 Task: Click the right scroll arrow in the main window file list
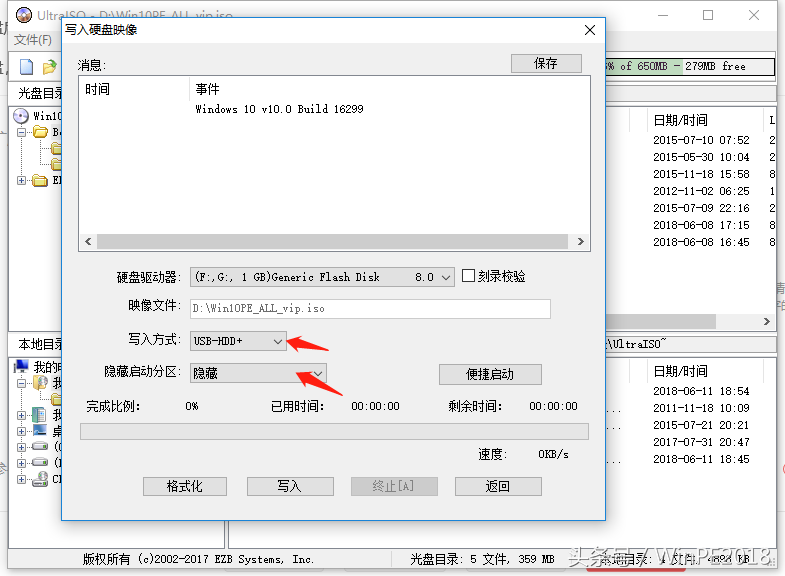pos(766,321)
